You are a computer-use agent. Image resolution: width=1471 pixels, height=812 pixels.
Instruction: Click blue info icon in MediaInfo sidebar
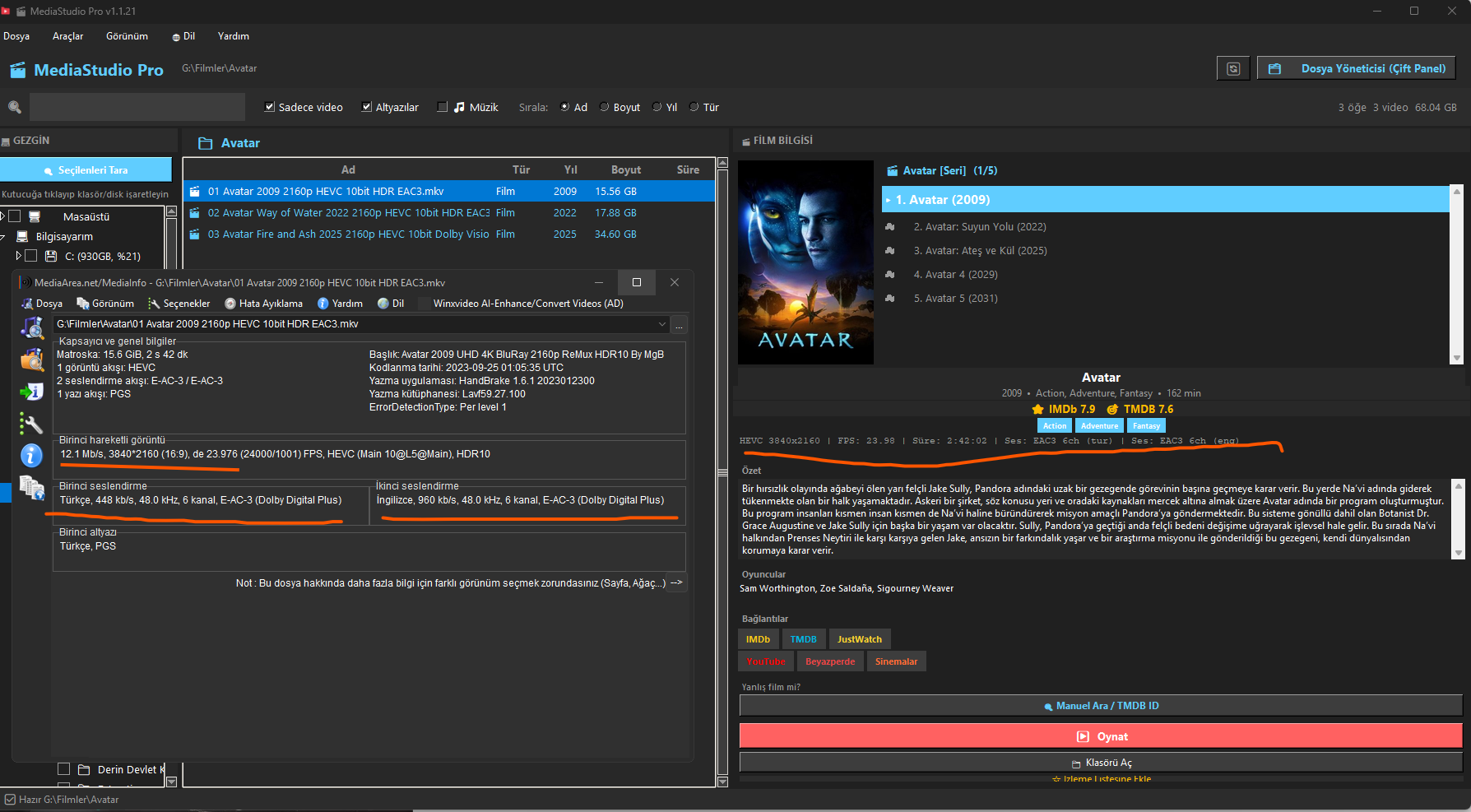pyautogui.click(x=31, y=455)
